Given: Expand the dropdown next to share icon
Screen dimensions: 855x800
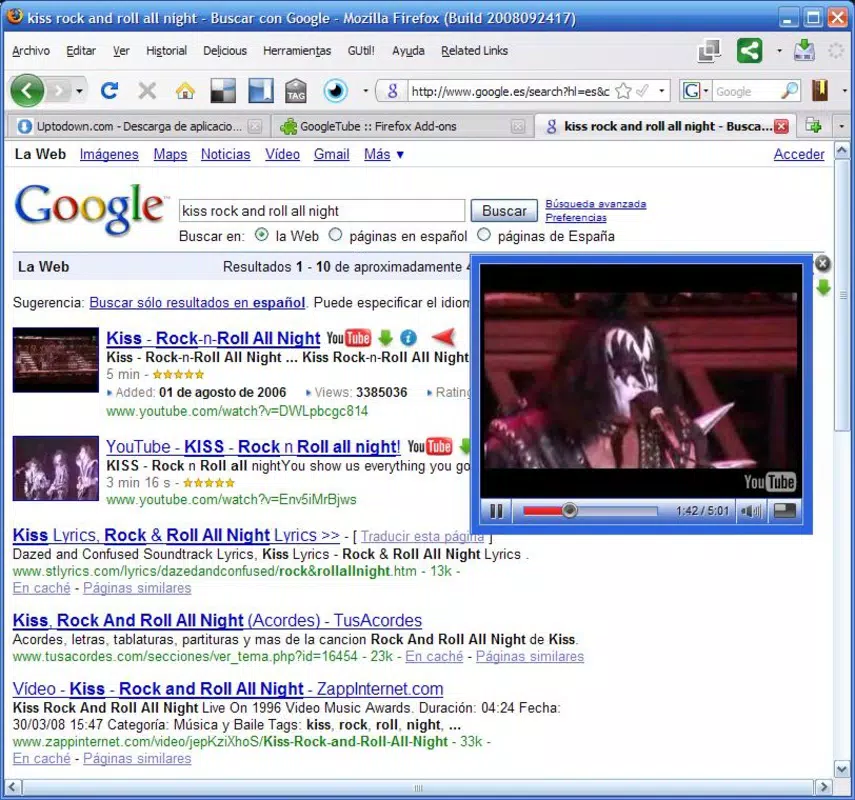Looking at the screenshot, I should [x=779, y=51].
